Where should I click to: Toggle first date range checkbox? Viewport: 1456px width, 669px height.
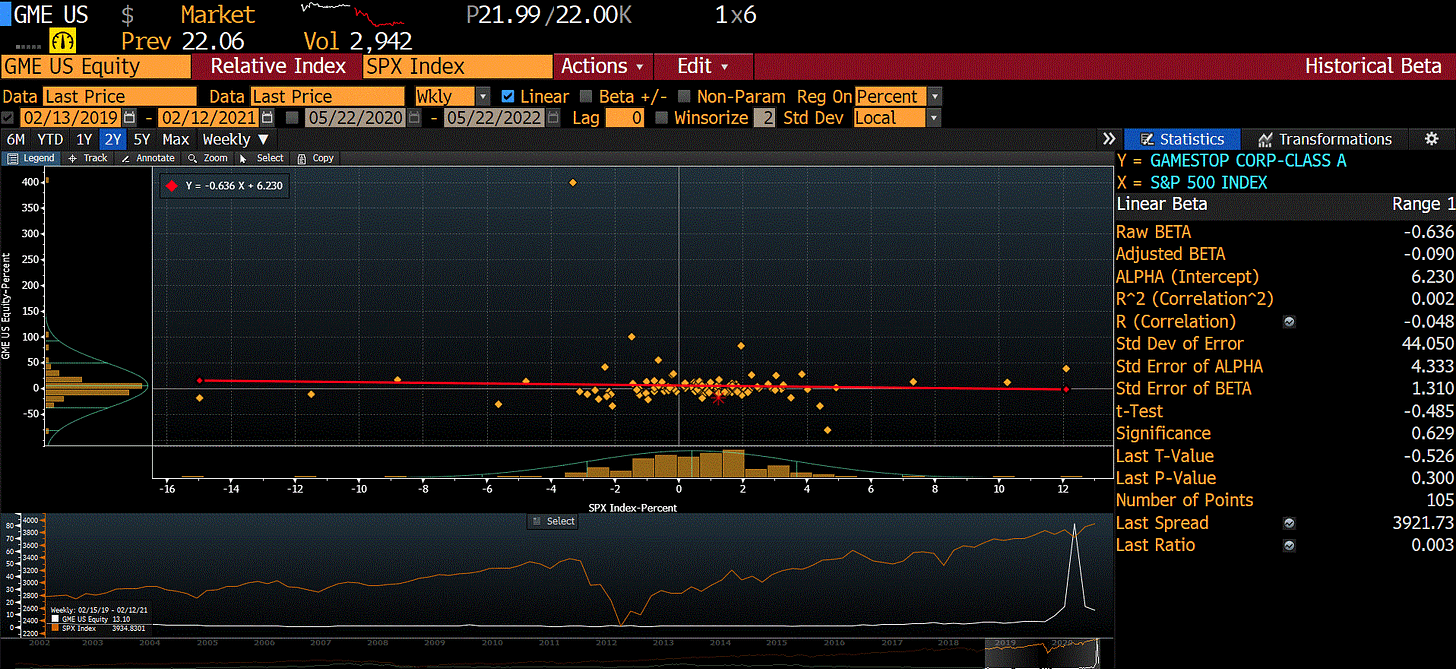pos(9,118)
